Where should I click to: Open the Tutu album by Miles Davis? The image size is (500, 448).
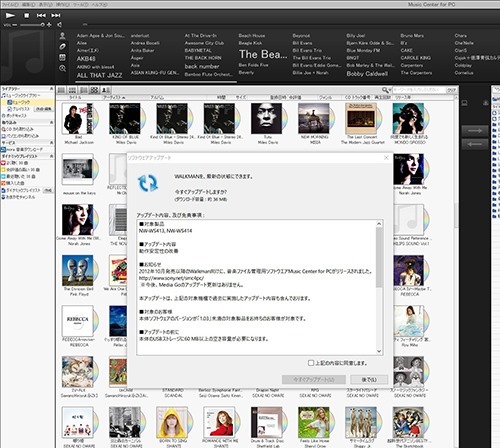tap(268, 119)
